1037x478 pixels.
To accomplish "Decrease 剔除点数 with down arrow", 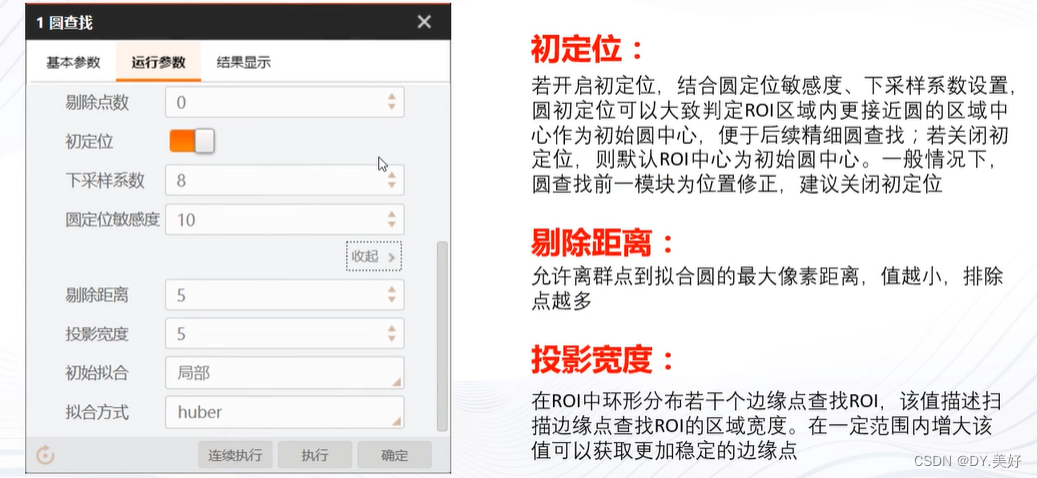I will pyautogui.click(x=392, y=107).
